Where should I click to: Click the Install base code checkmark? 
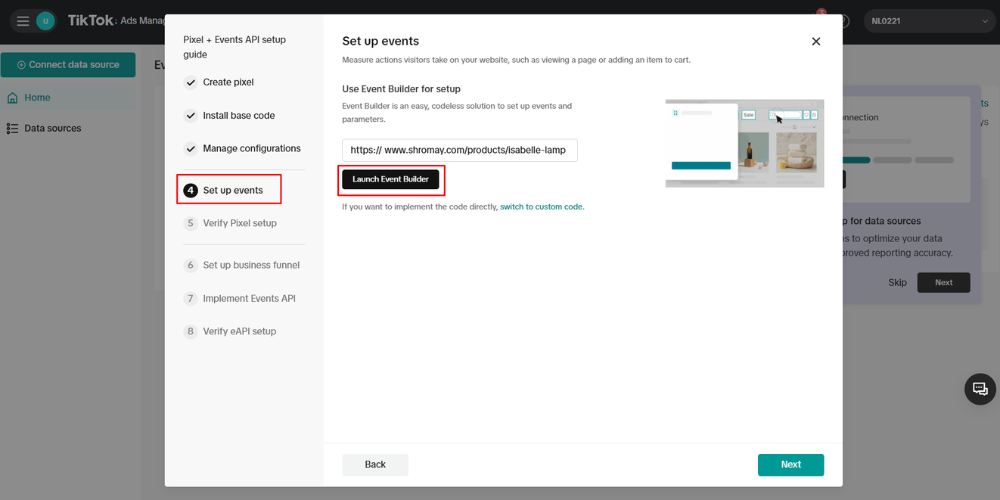(190, 115)
